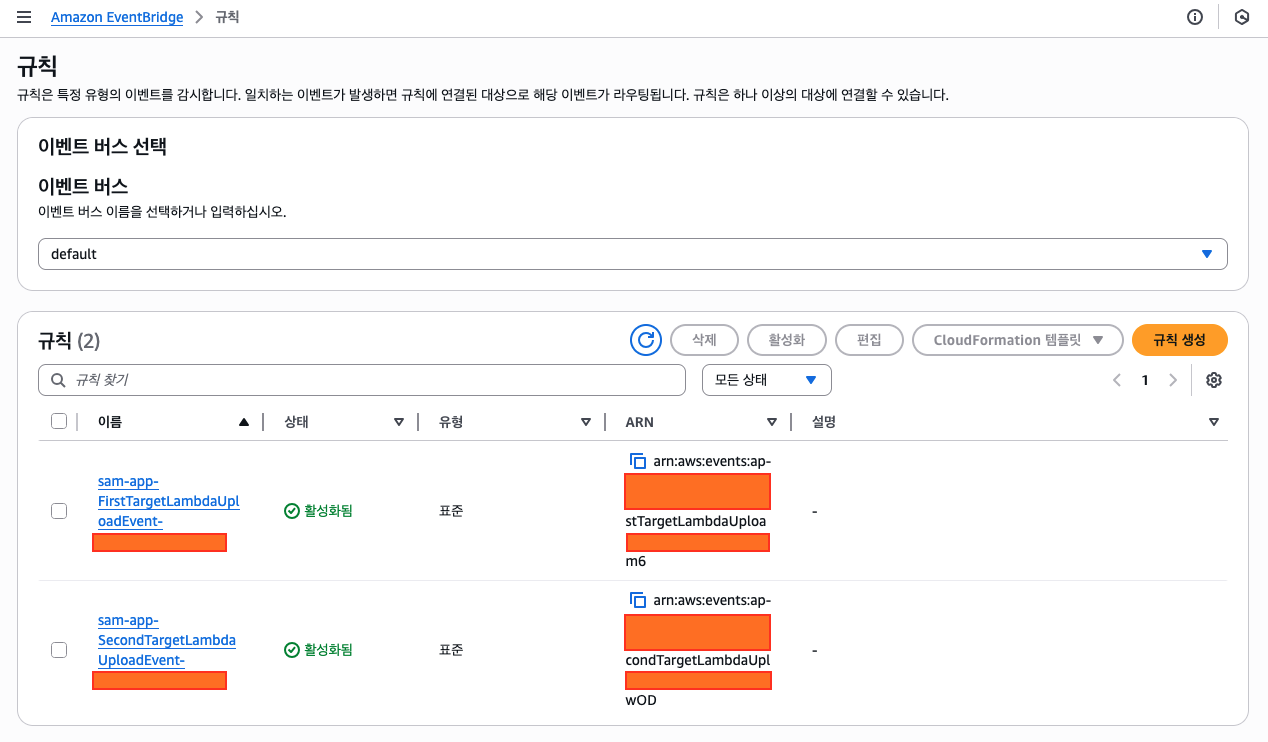Select sam-app-SecondTargetLambdaUploadEvent rule checkbox

point(59,650)
